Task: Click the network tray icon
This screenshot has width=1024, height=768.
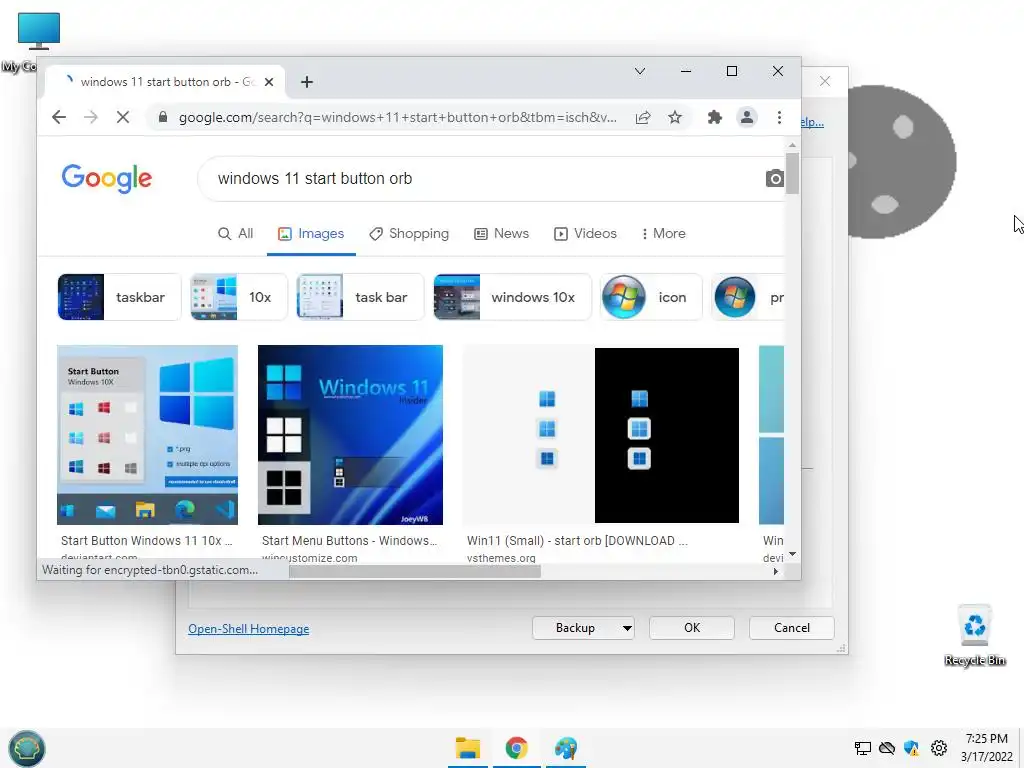Action: (863, 748)
